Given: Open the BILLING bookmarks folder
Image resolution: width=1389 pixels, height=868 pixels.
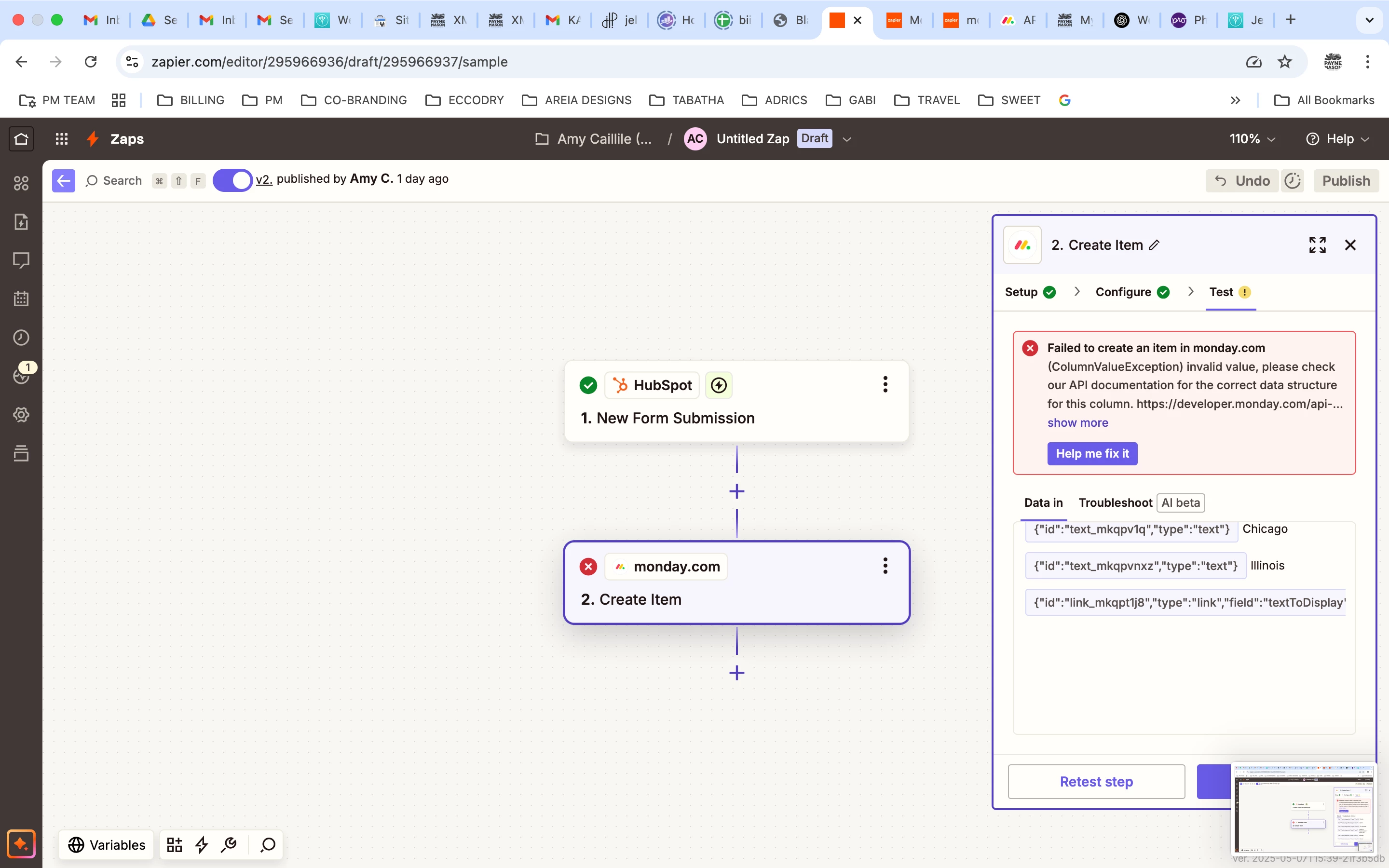Looking at the screenshot, I should click(191, 100).
